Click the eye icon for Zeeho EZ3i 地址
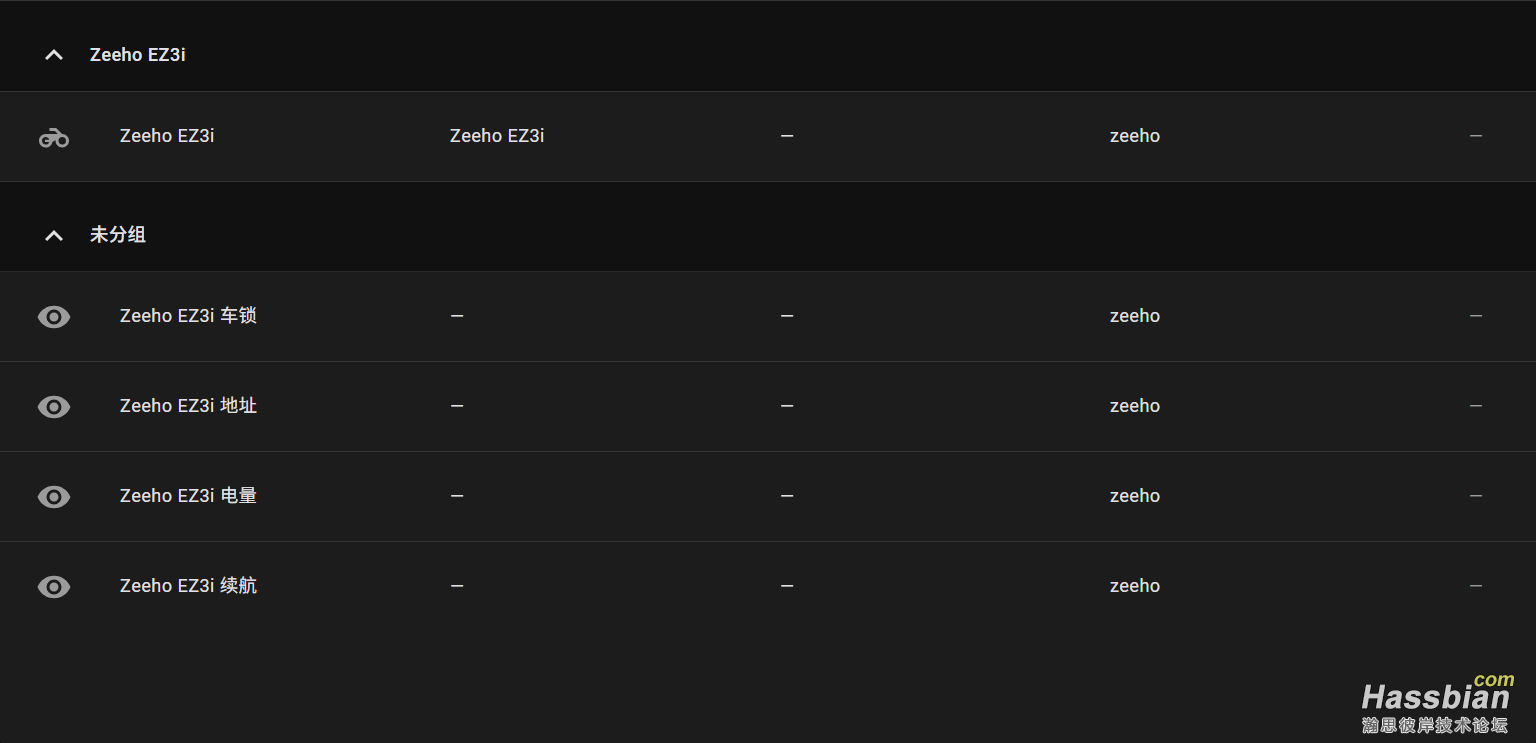 pyautogui.click(x=54, y=407)
